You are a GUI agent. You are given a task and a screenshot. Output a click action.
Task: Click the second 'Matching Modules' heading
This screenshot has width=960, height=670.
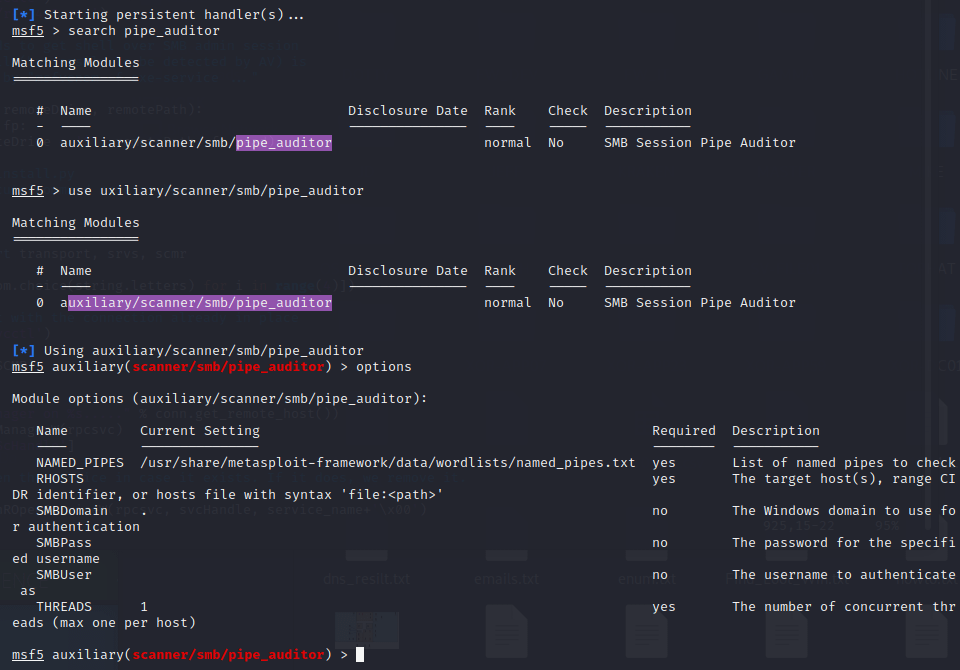(75, 222)
